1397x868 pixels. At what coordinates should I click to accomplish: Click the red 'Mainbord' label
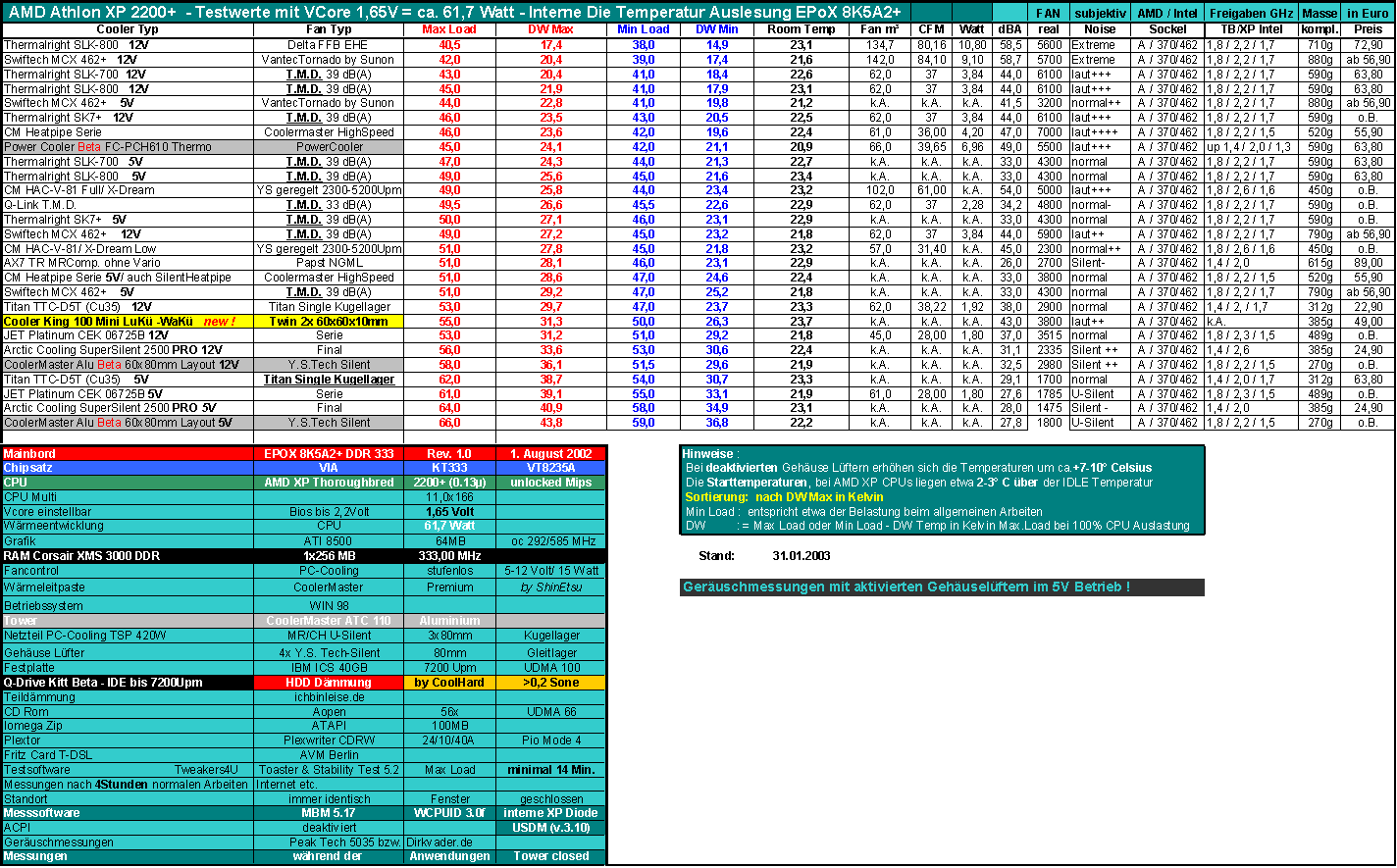128,454
